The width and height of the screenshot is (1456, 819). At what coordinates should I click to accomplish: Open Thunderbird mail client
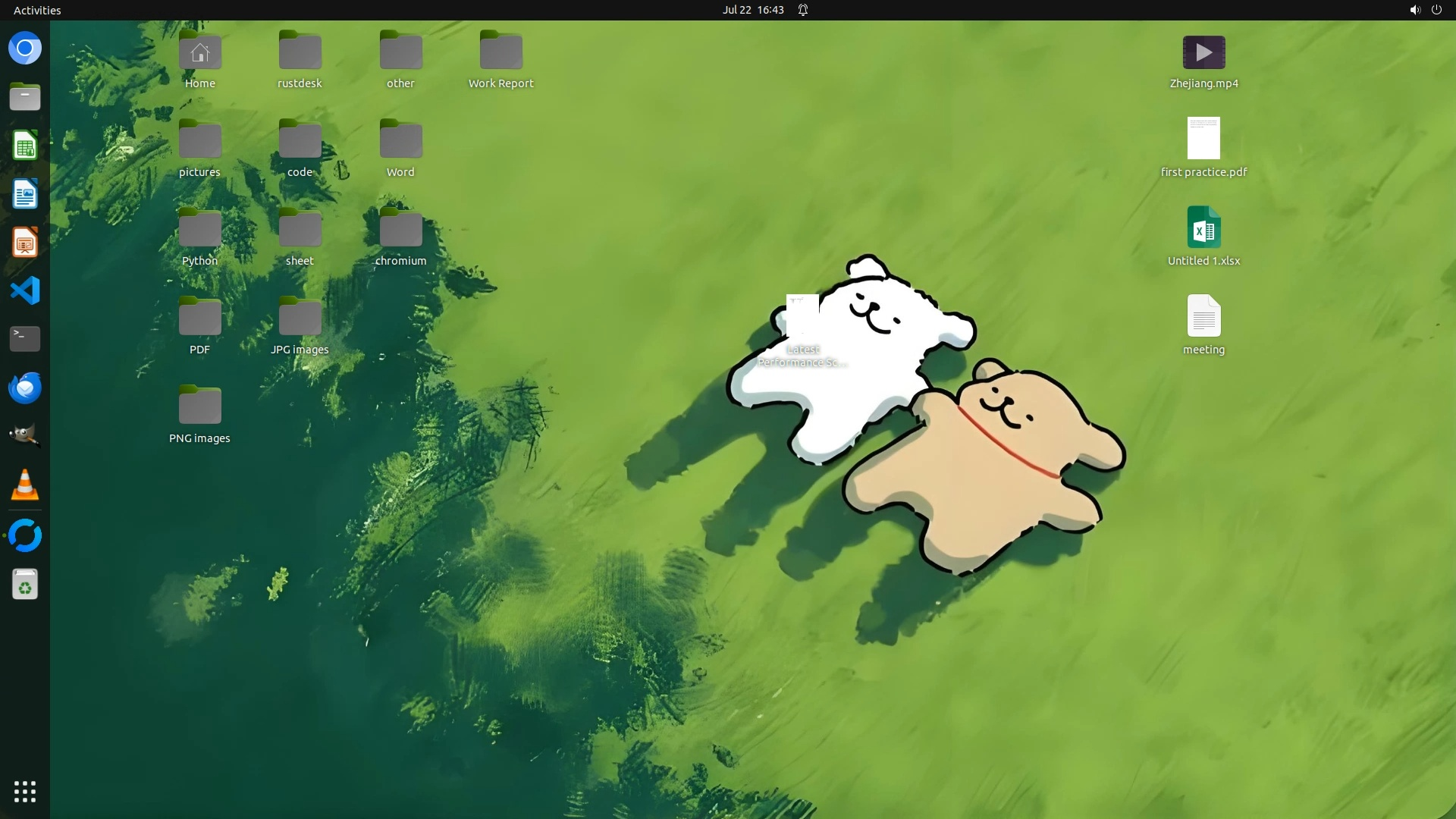tap(25, 388)
